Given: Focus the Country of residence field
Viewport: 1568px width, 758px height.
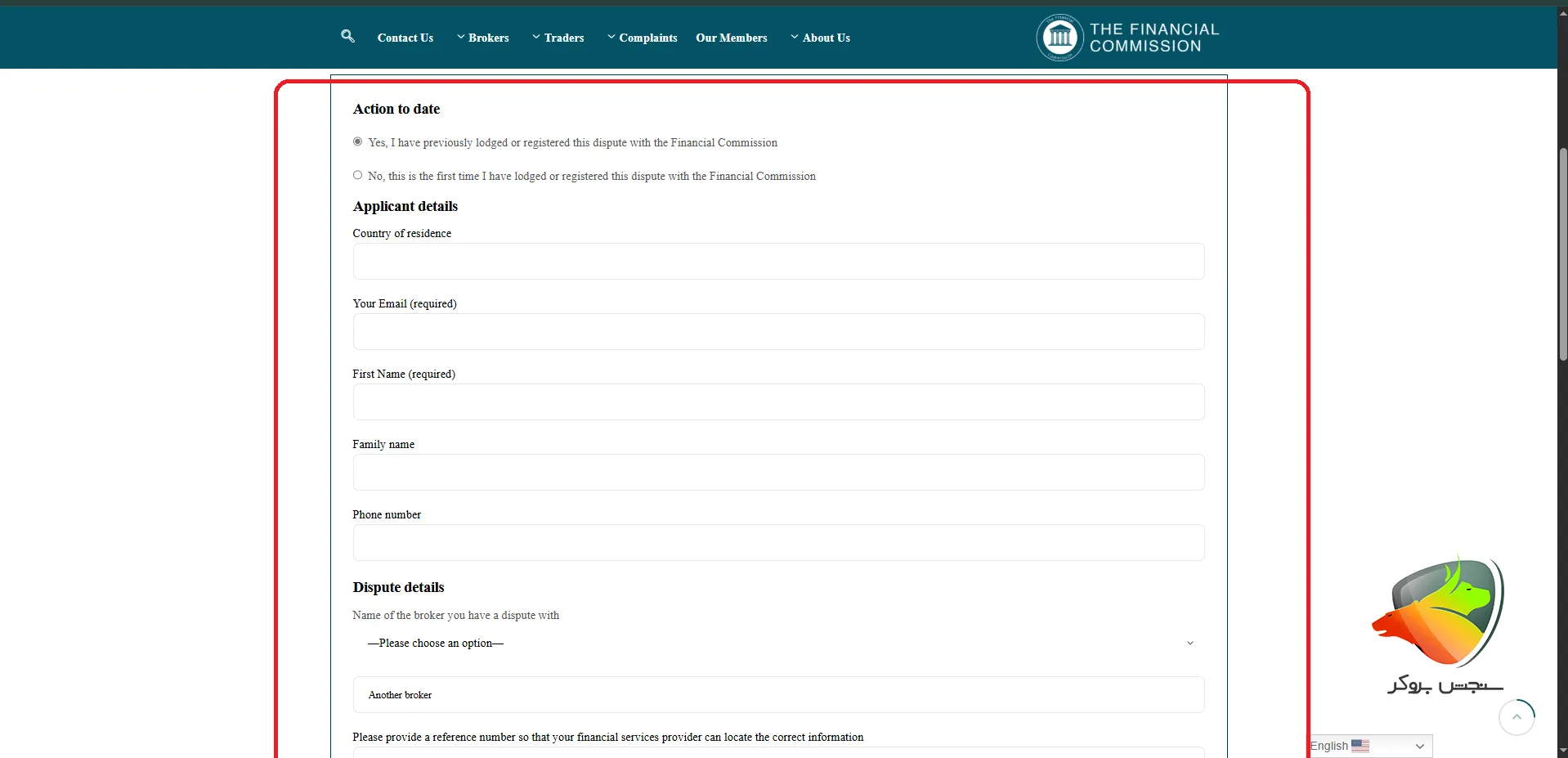Looking at the screenshot, I should pyautogui.click(x=778, y=262).
